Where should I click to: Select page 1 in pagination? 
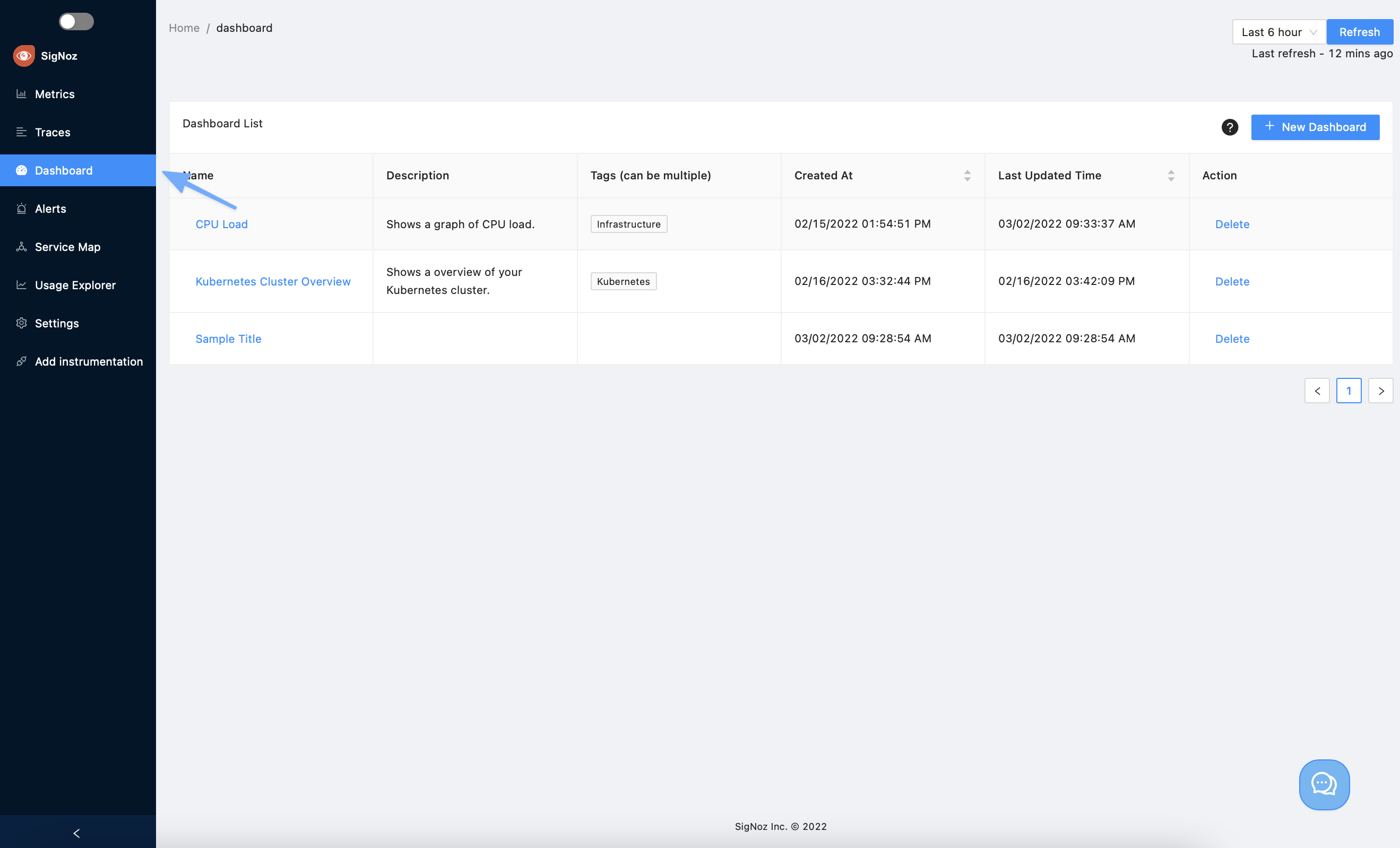point(1349,391)
